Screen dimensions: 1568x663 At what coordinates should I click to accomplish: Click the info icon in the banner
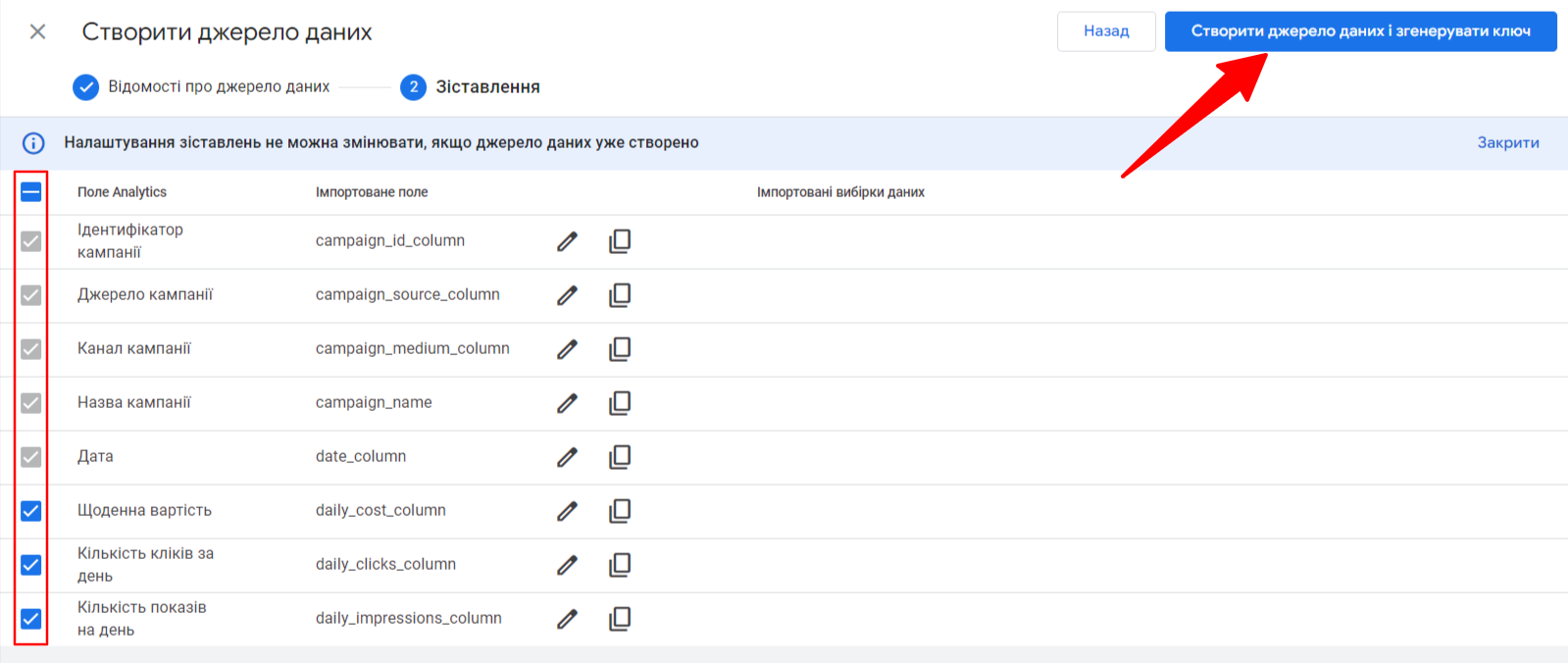click(33, 143)
